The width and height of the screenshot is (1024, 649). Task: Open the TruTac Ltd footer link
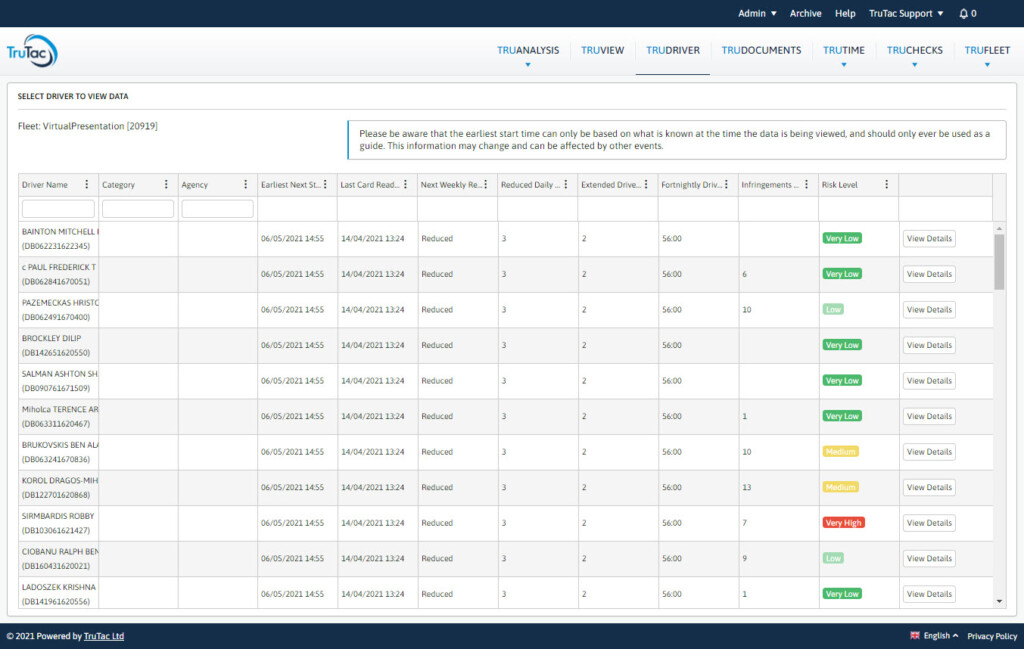coord(104,636)
